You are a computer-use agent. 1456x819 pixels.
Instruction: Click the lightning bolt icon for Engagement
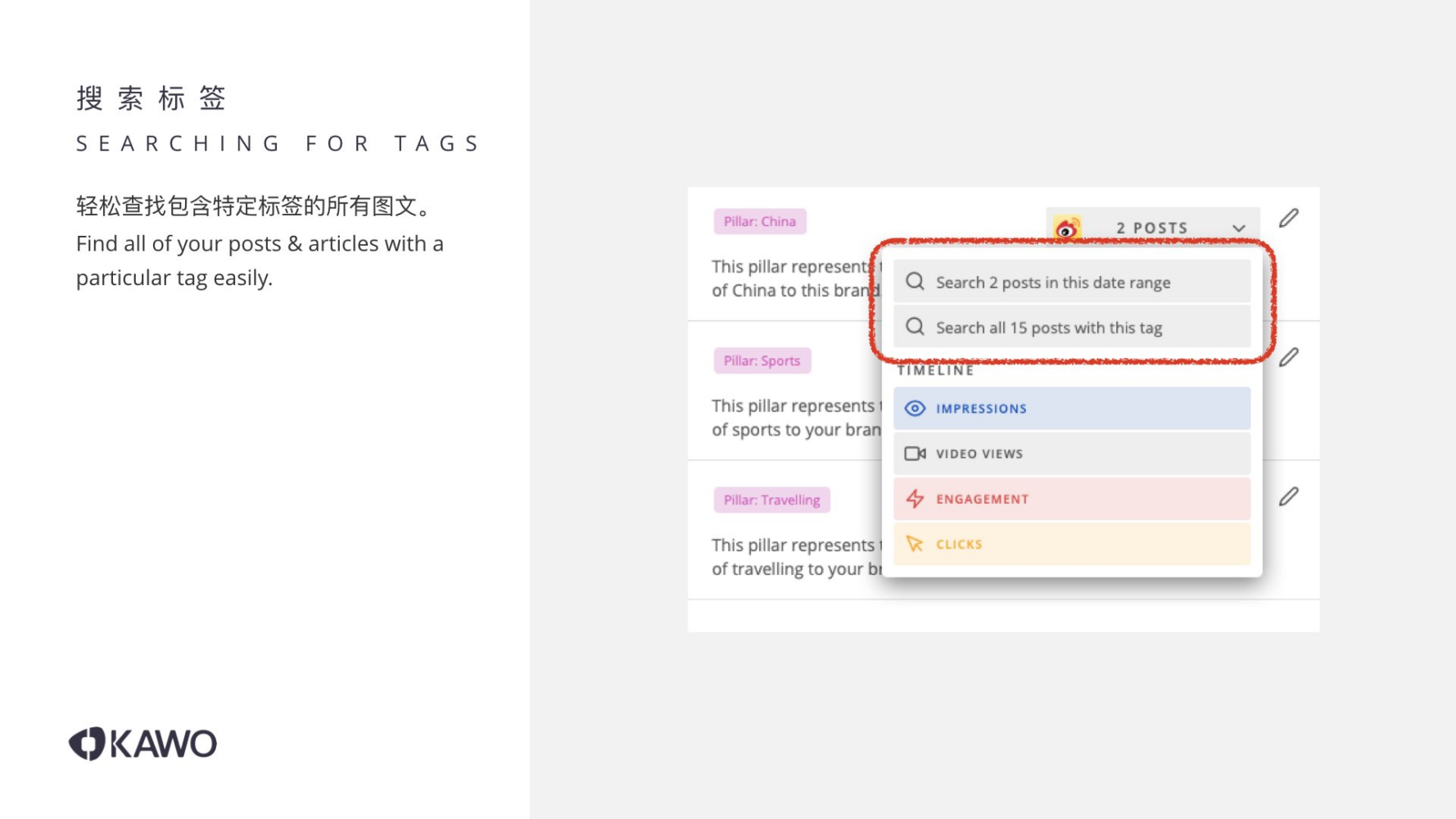coord(915,499)
